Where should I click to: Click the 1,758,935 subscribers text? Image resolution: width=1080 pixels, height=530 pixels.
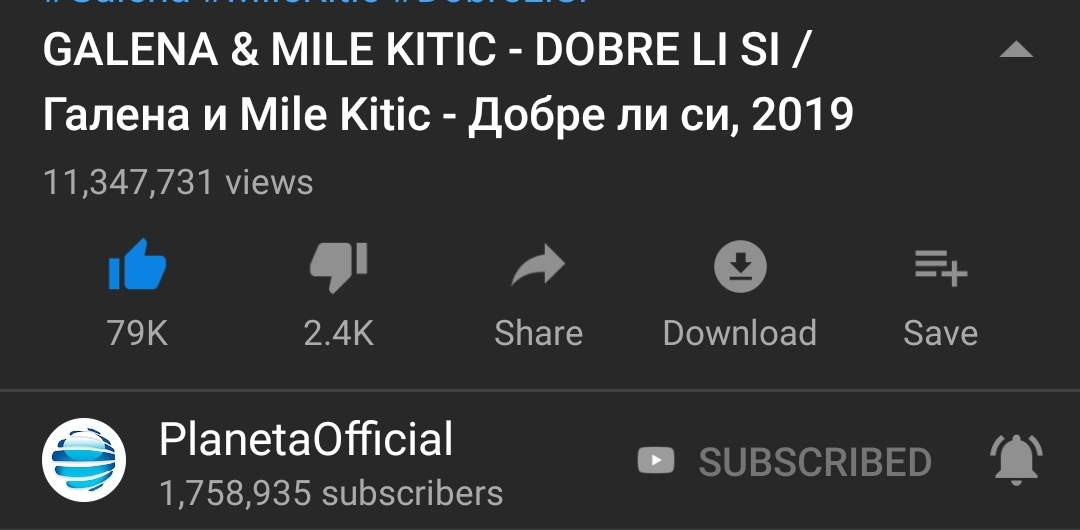coord(331,493)
